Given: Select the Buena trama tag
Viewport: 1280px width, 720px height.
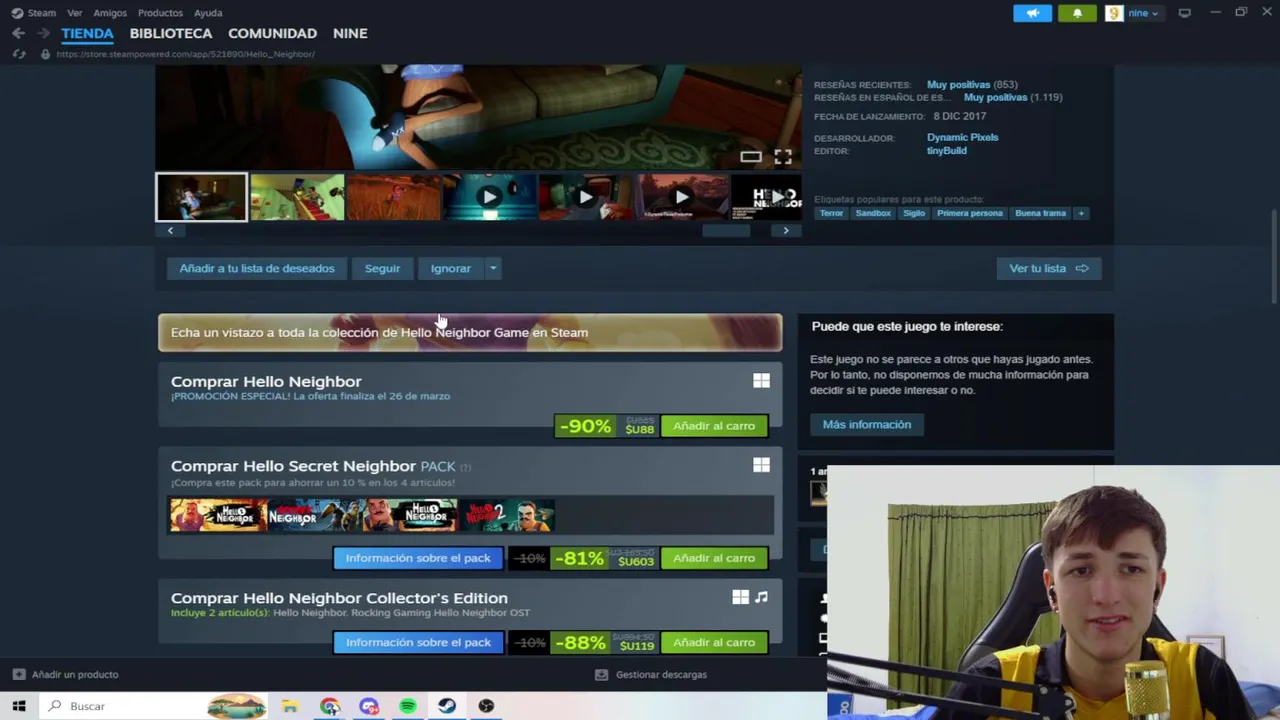Looking at the screenshot, I should (x=1040, y=213).
